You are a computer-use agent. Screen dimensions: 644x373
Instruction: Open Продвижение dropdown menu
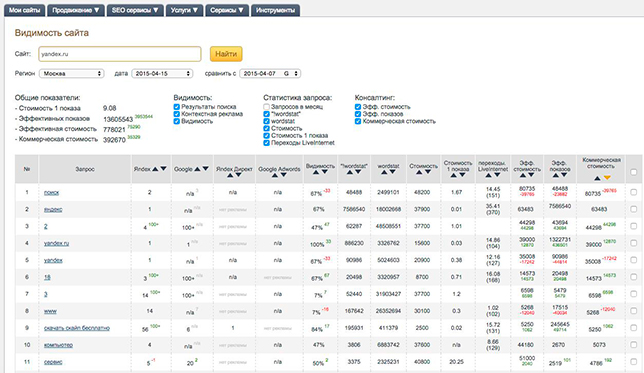click(x=76, y=10)
